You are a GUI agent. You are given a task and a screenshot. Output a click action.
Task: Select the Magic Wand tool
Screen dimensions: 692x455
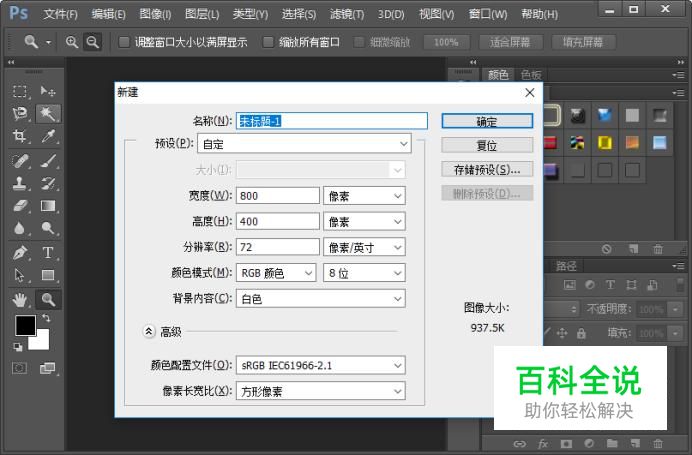click(48, 114)
